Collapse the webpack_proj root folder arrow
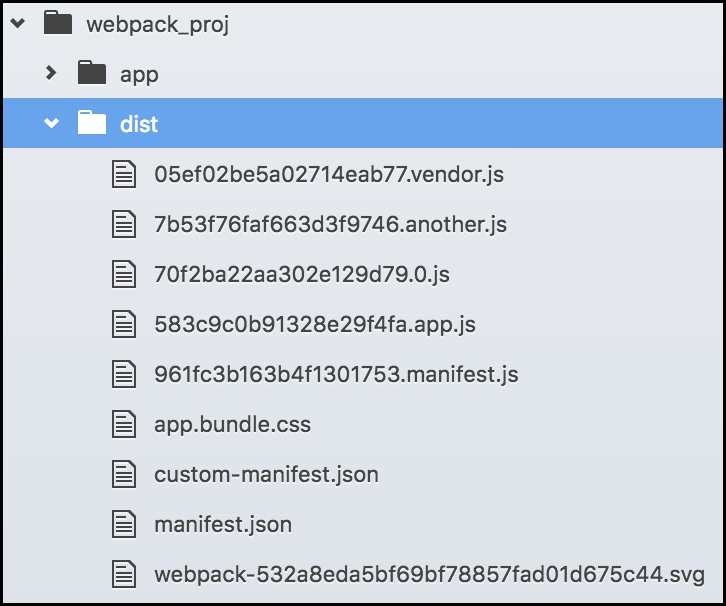 [x=17, y=24]
